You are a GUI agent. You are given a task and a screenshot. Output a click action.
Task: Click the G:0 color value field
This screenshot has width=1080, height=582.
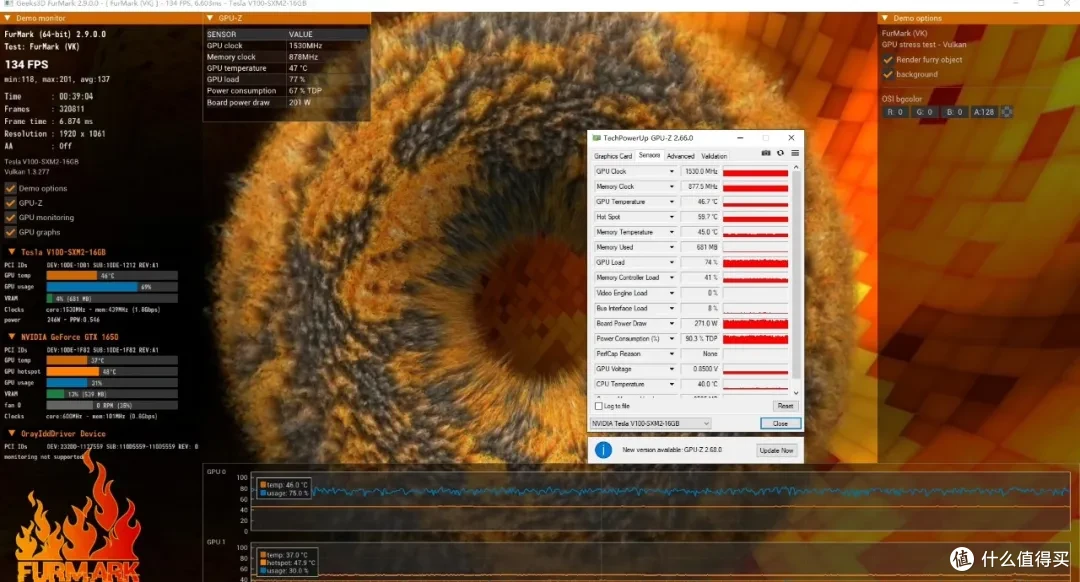tap(924, 112)
